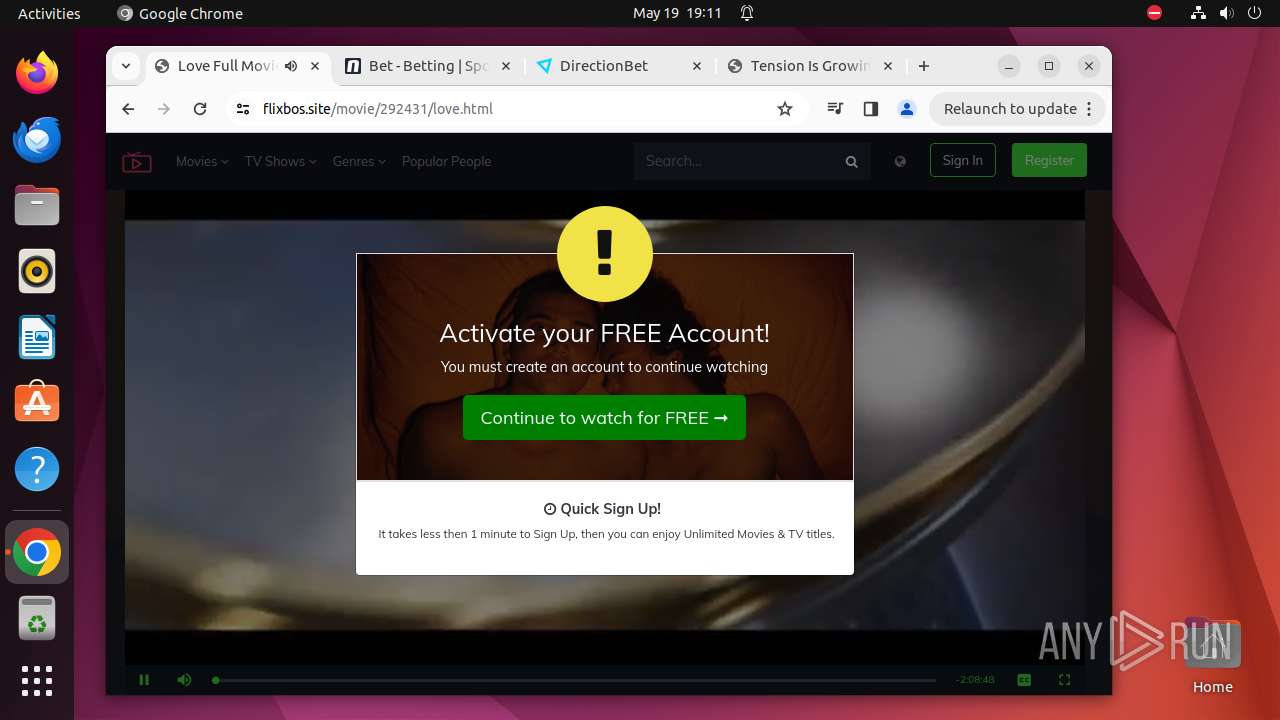Open LibreOffice Writer from dock
The width and height of the screenshot is (1280, 720).
tap(37, 338)
